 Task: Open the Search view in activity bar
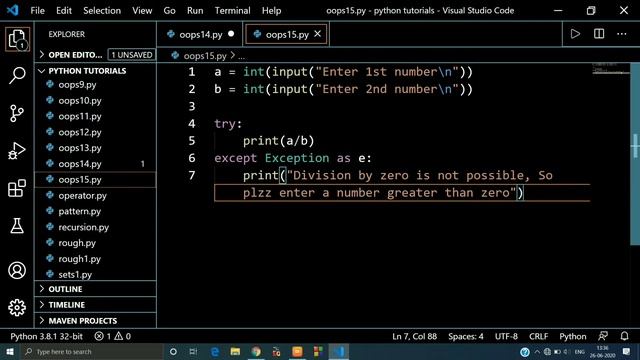coord(17,76)
